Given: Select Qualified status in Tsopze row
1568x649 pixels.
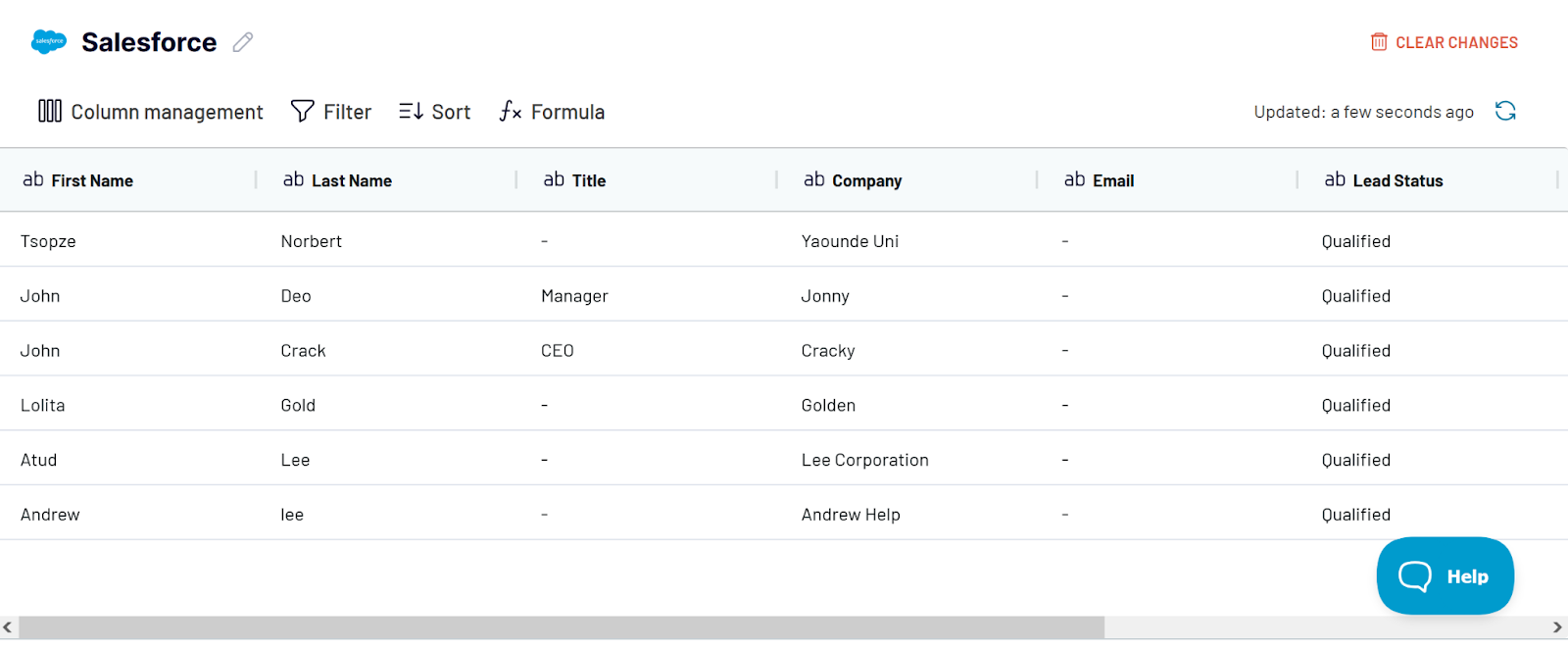Looking at the screenshot, I should coord(1355,241).
